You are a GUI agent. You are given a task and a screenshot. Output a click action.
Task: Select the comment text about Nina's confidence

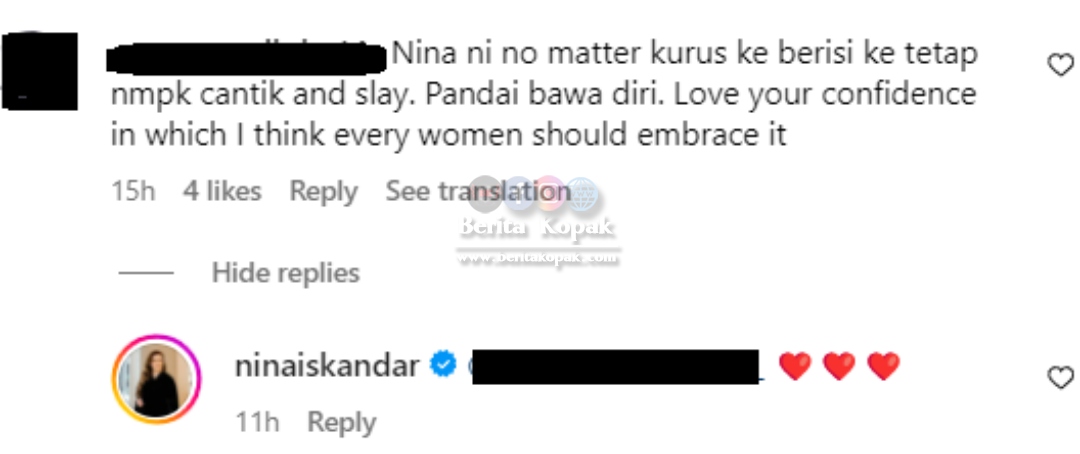(544, 94)
